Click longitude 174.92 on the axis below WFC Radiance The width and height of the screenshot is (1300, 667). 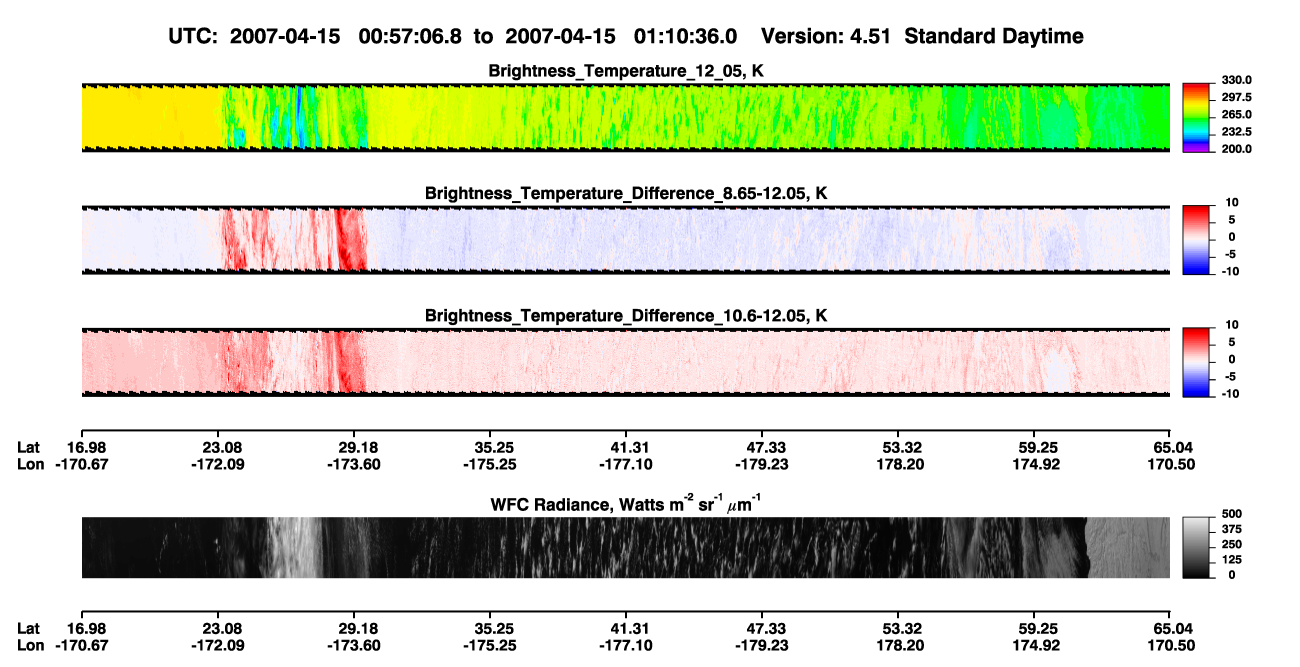(1037, 645)
